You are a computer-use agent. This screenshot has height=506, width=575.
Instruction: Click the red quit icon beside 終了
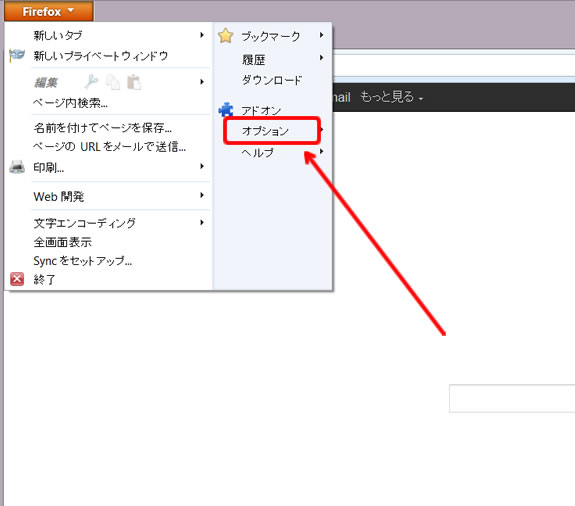coord(17,279)
